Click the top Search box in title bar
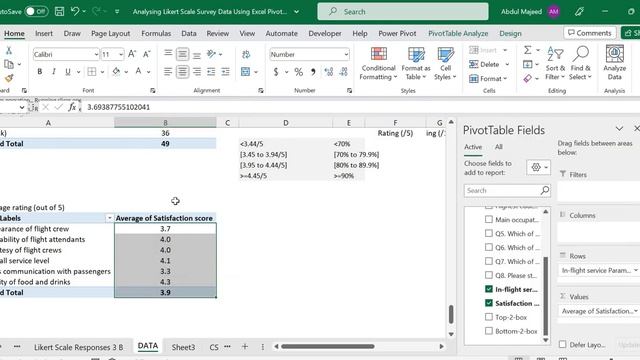This screenshot has width=640, height=360. [402, 11]
